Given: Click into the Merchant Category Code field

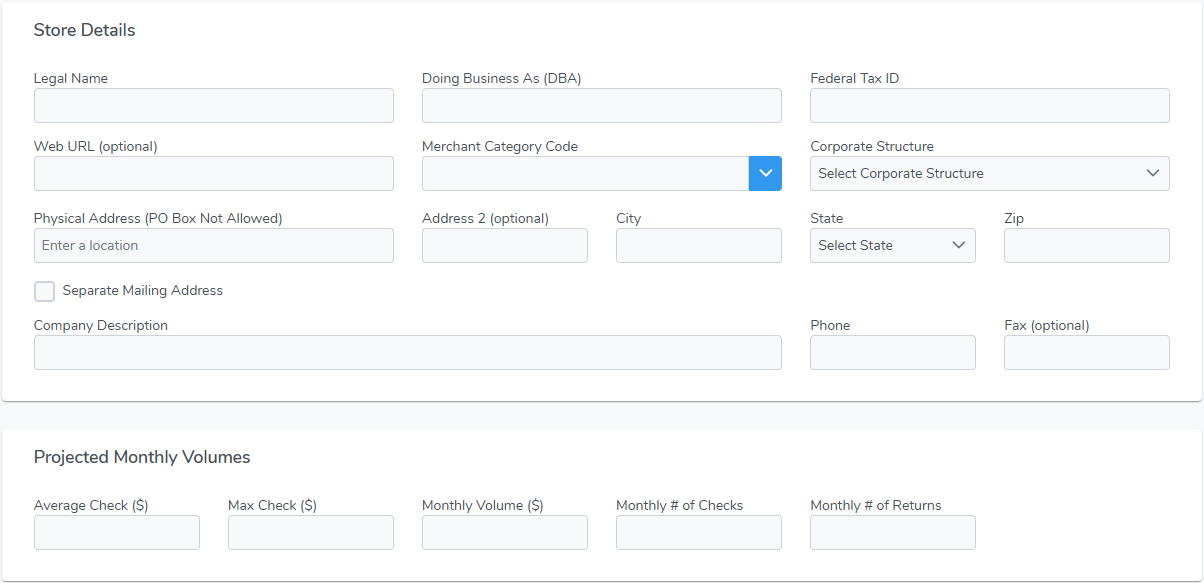Looking at the screenshot, I should tap(585, 173).
